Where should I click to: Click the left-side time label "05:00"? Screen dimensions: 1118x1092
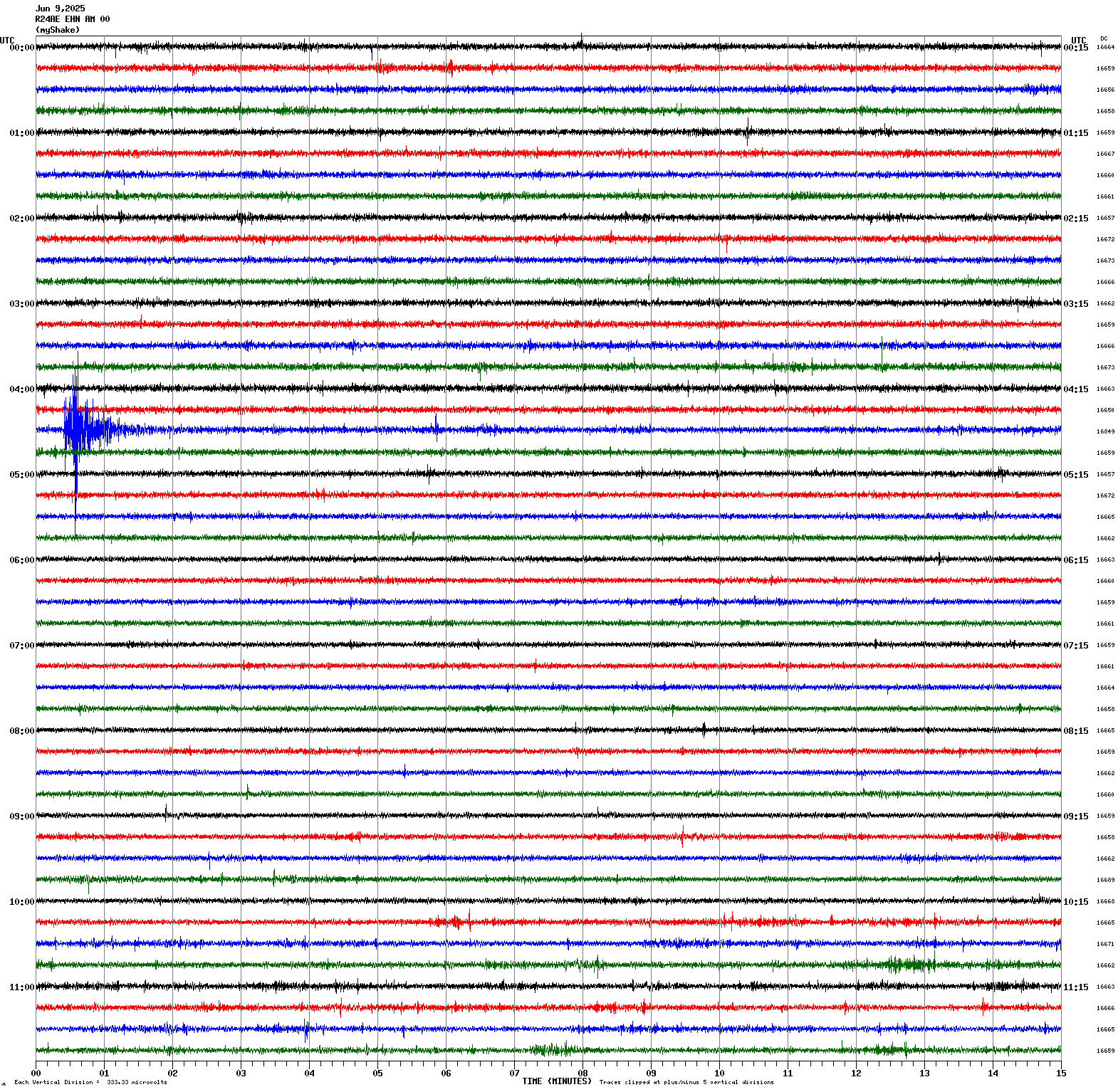pyautogui.click(x=22, y=475)
